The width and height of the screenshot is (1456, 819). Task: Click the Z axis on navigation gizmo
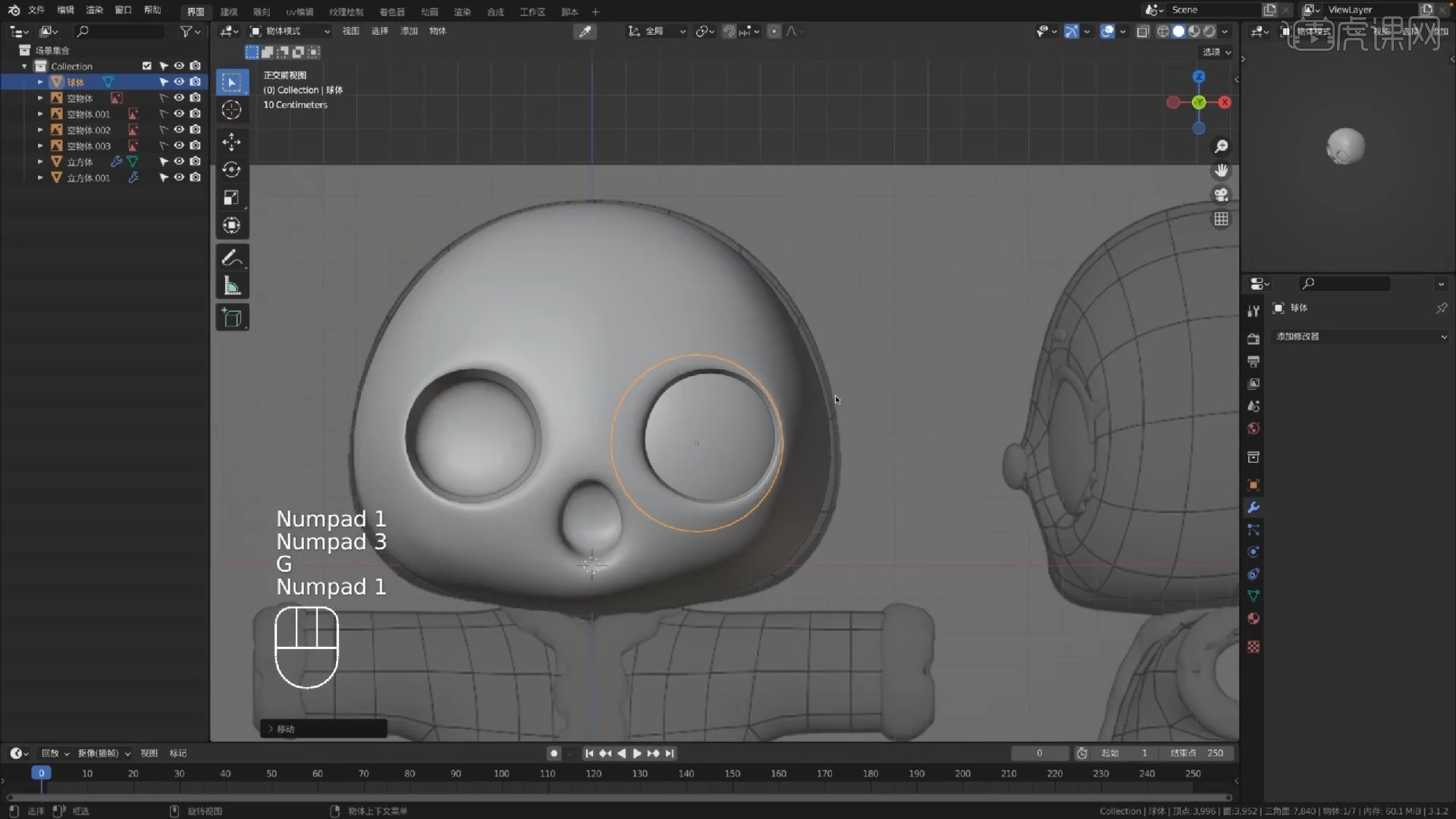(1199, 77)
